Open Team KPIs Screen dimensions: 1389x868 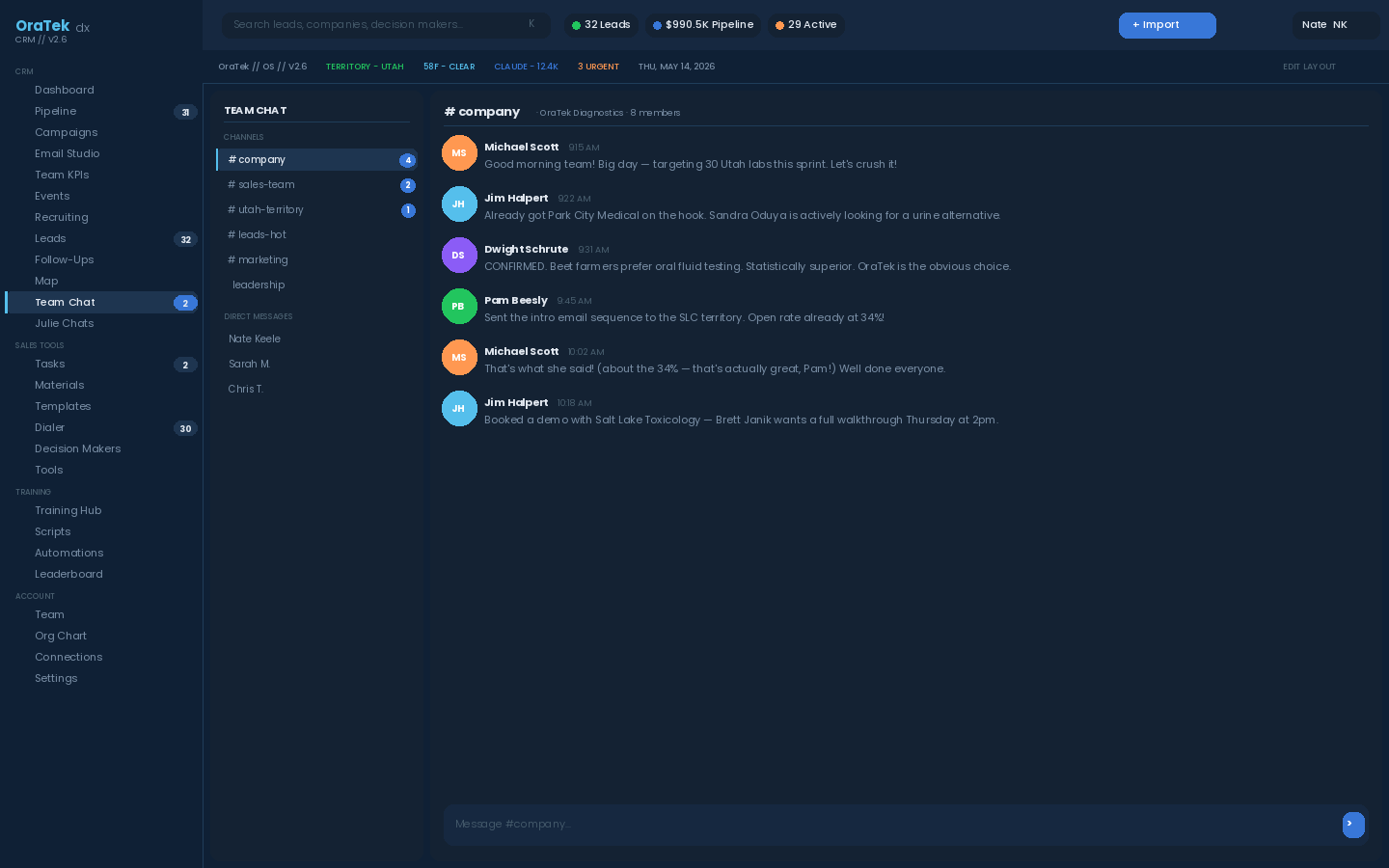coord(101,176)
